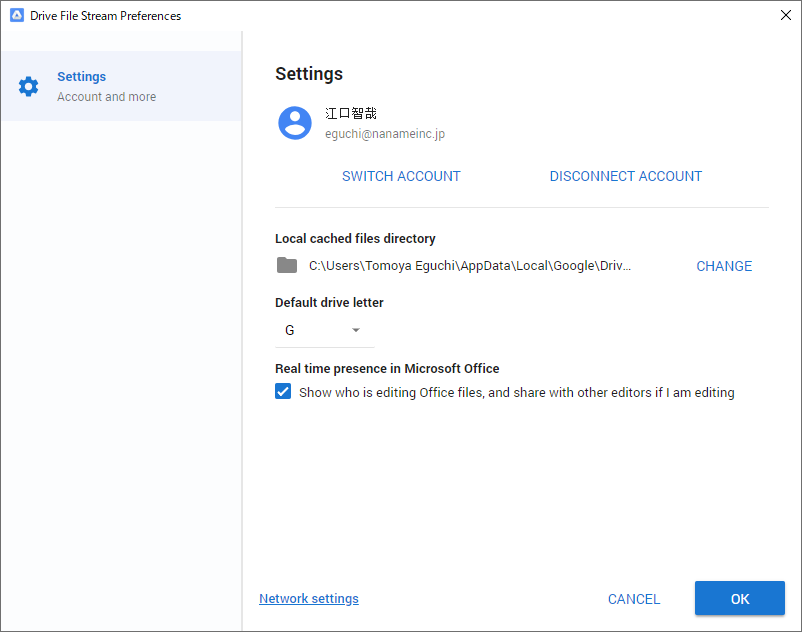802x632 pixels.
Task: Select the G drive letter value
Action: (x=289, y=330)
